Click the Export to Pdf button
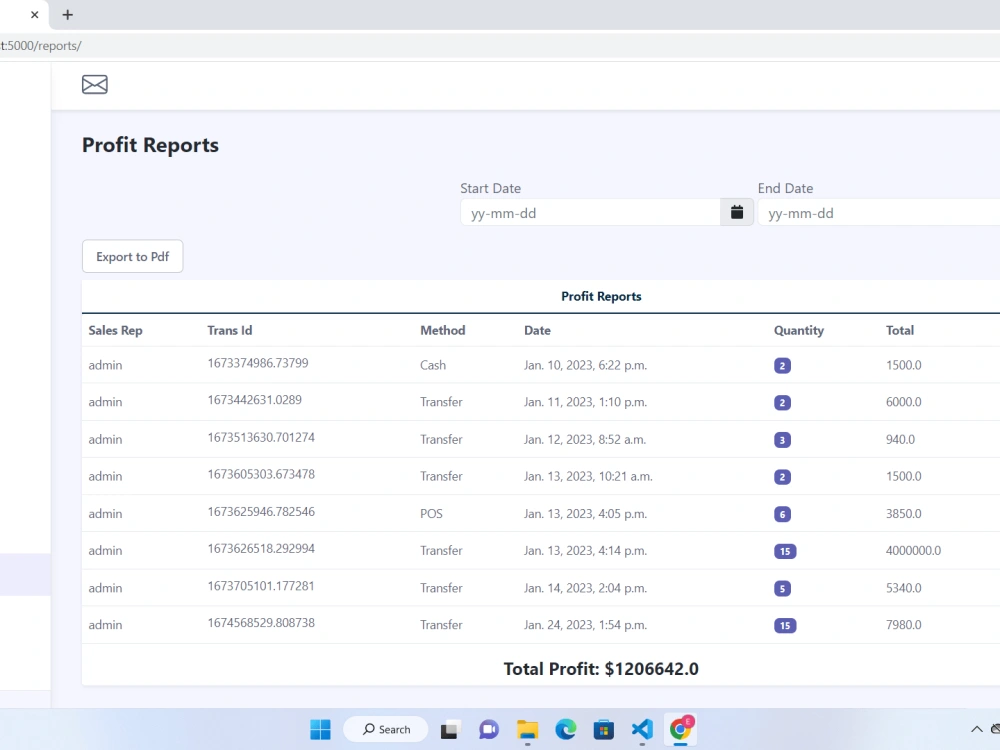This screenshot has height=750, width=1000. [133, 256]
